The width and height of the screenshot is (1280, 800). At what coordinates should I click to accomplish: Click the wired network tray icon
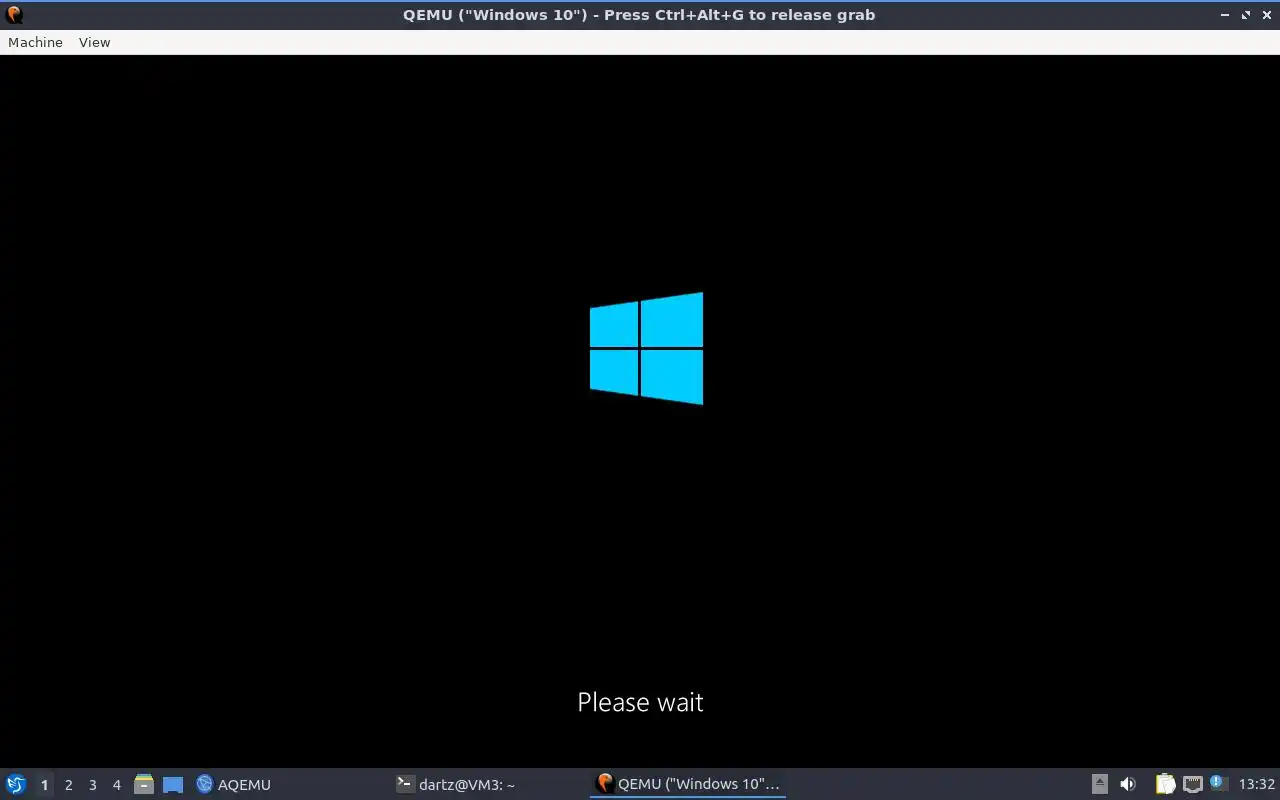click(x=1192, y=784)
